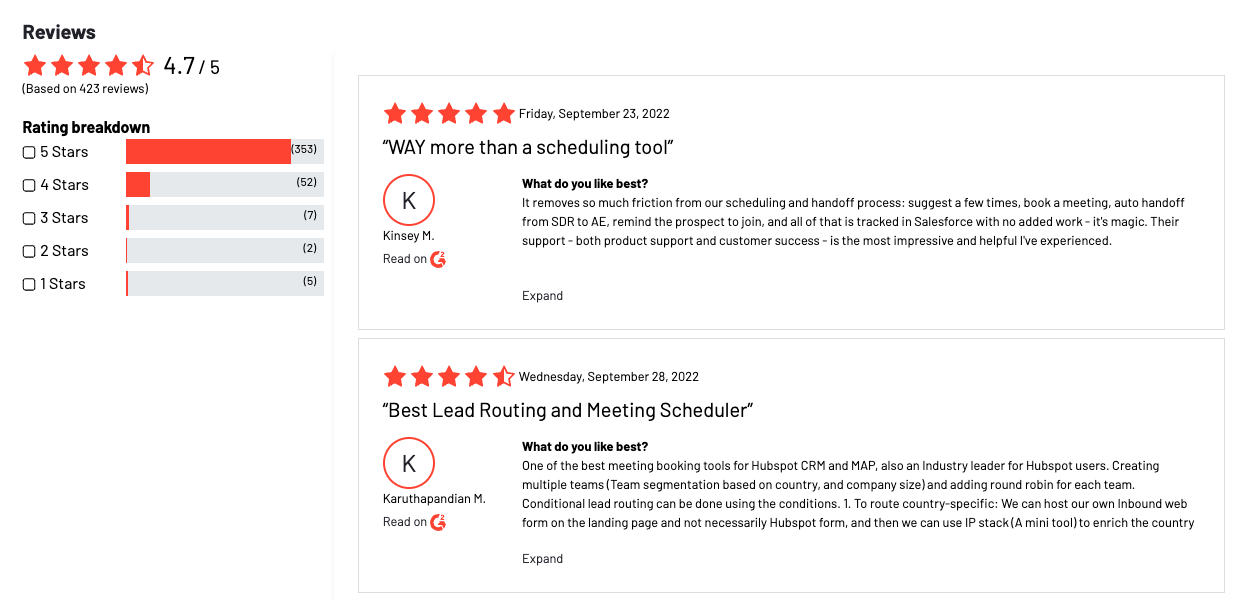Check the 5 Stars filter checkbox
Image resolution: width=1238 pixels, height=600 pixels.
(29, 153)
